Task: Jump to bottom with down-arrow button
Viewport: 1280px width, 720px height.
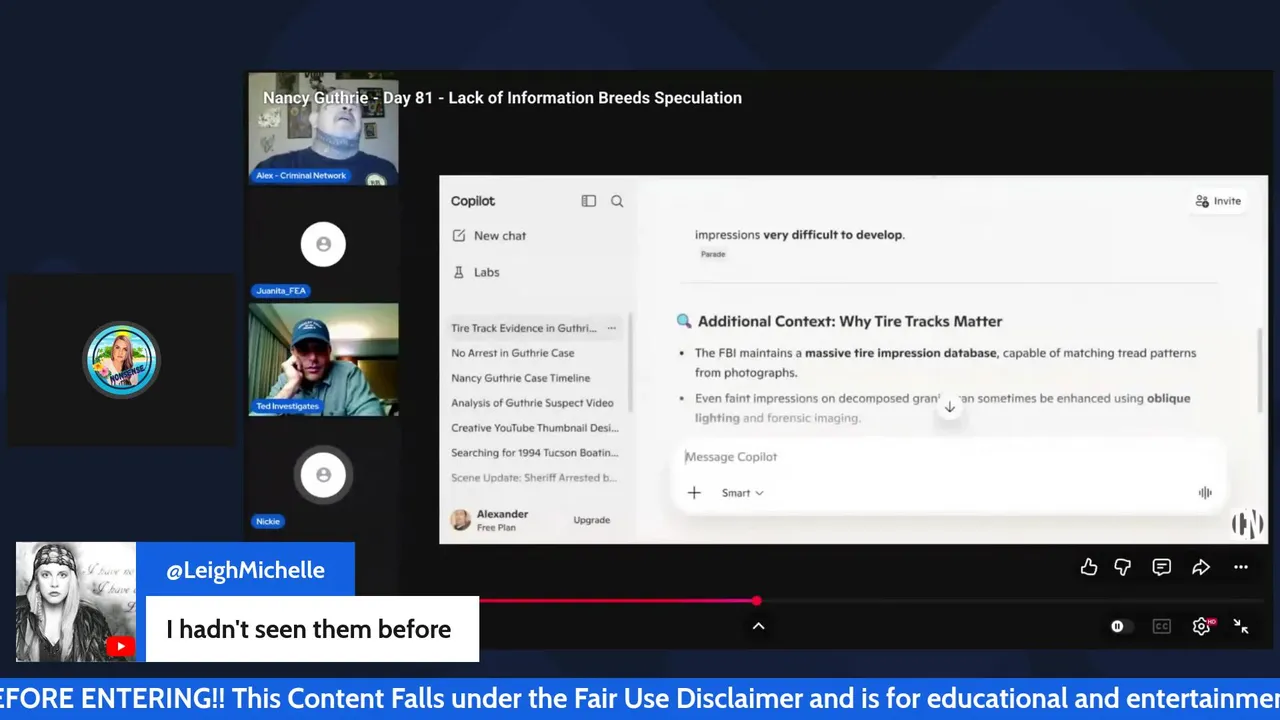Action: point(950,407)
